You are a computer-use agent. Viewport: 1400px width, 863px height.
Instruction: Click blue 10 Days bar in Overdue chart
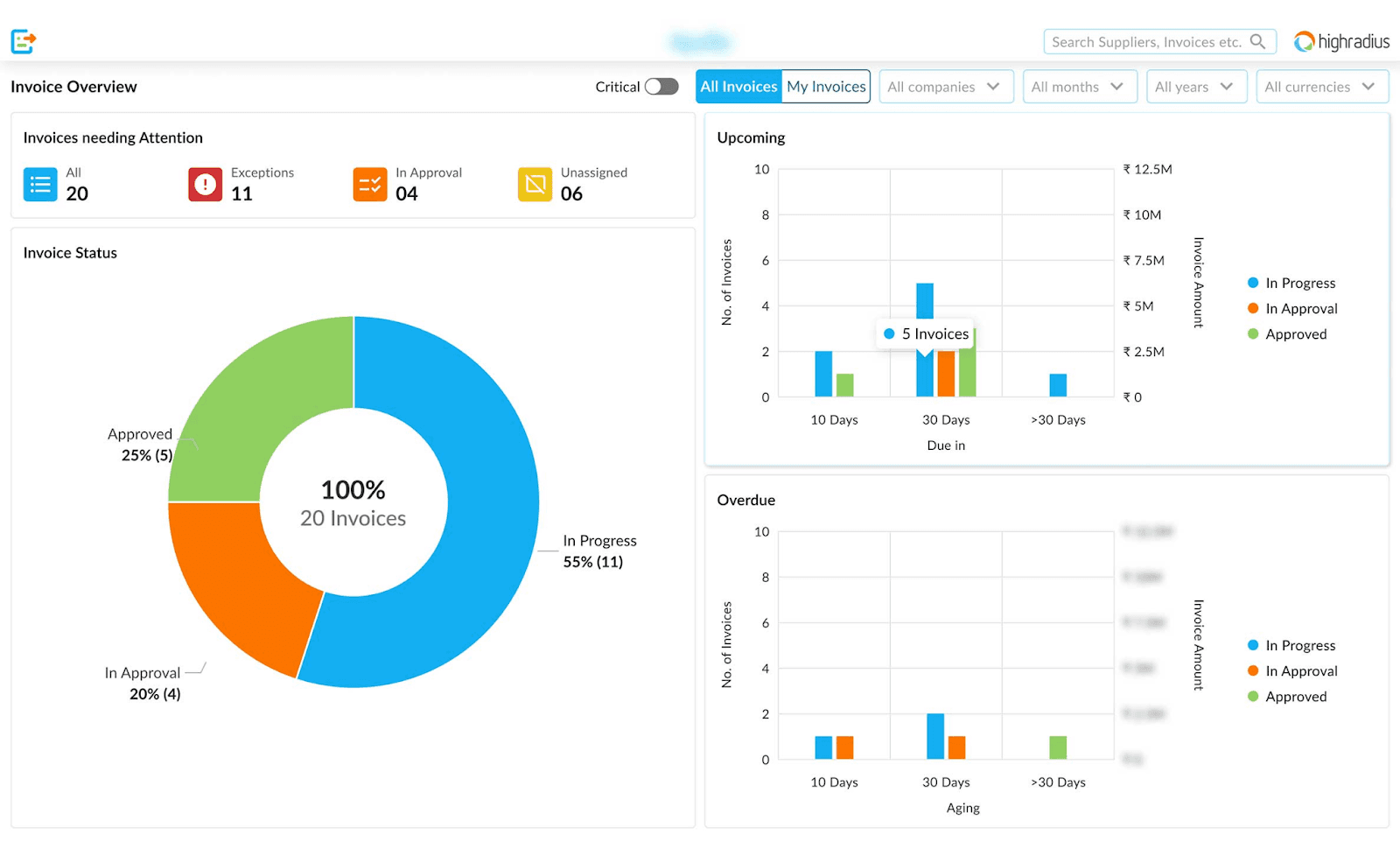pyautogui.click(x=823, y=747)
